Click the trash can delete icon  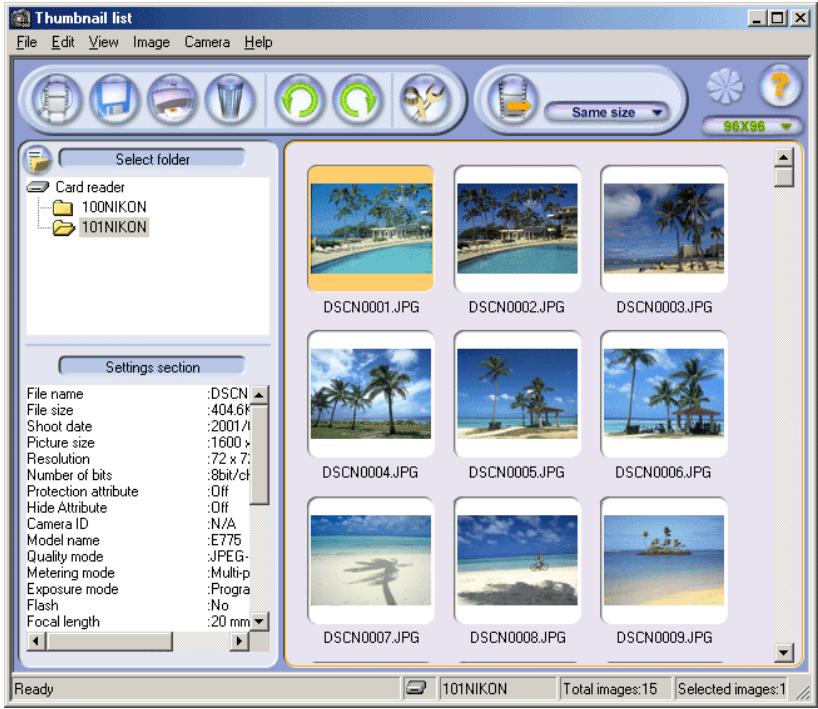pyautogui.click(x=230, y=99)
